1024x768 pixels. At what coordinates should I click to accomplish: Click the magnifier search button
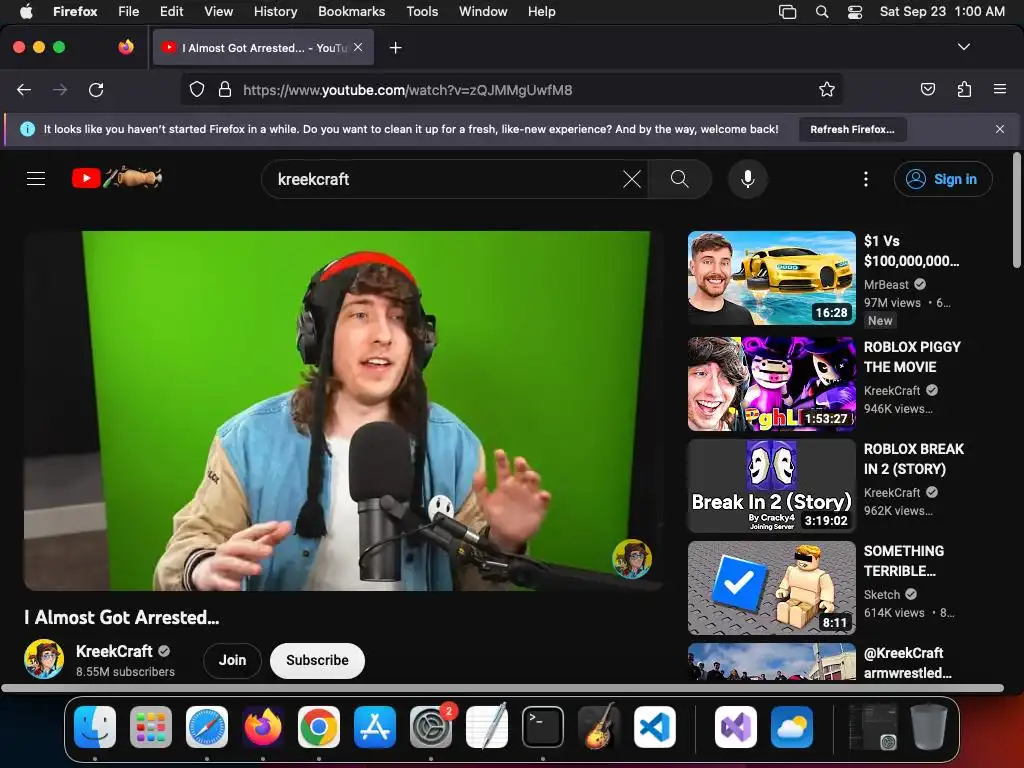pos(679,179)
